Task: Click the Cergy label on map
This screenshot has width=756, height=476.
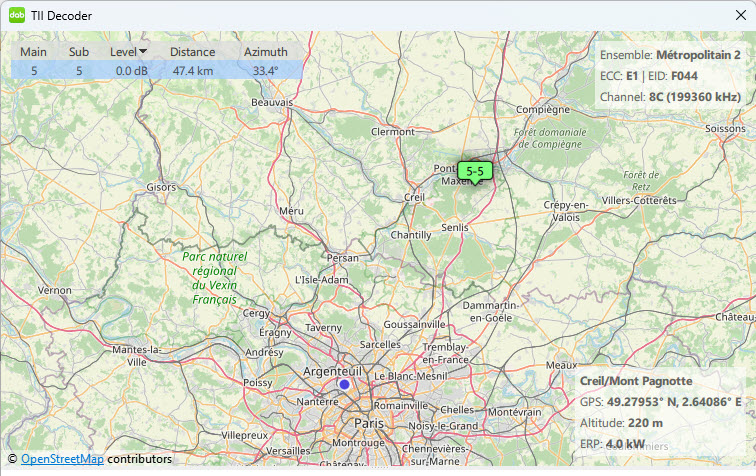Action: click(x=256, y=313)
